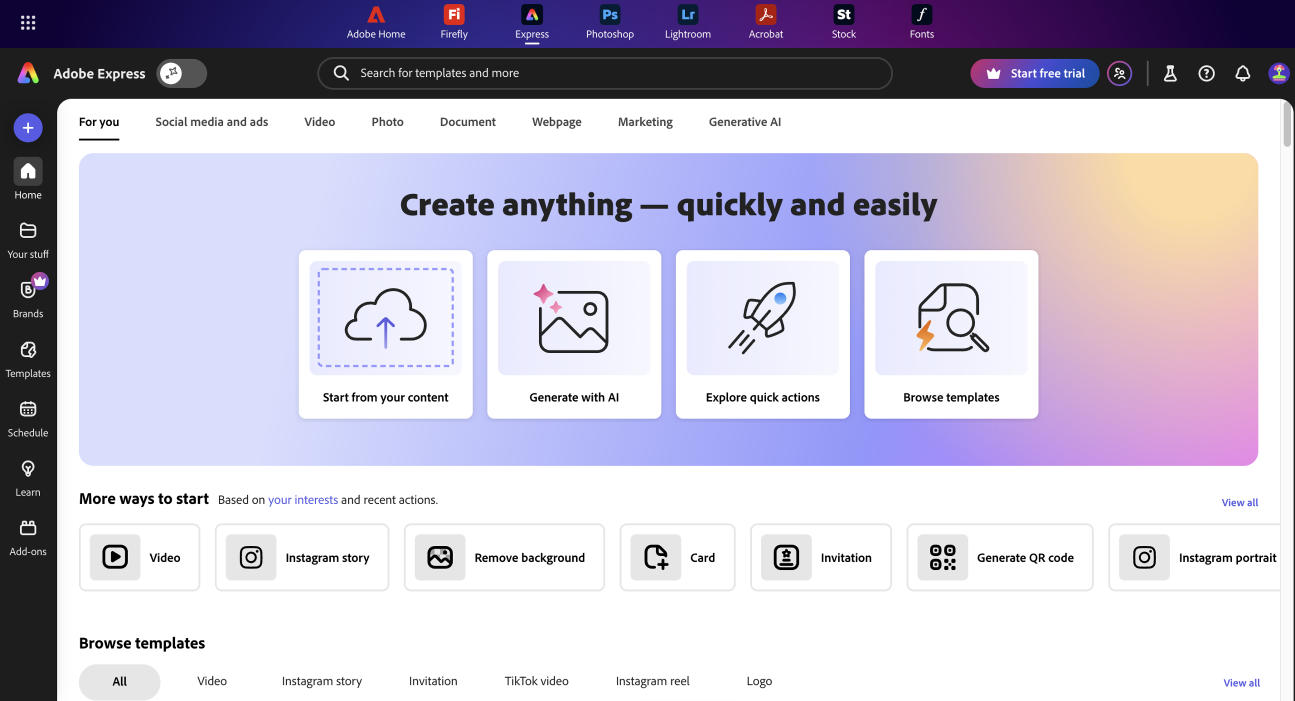Open the Photoshop app from the top bar
Viewport: 1295px width, 701px height.
608,22
